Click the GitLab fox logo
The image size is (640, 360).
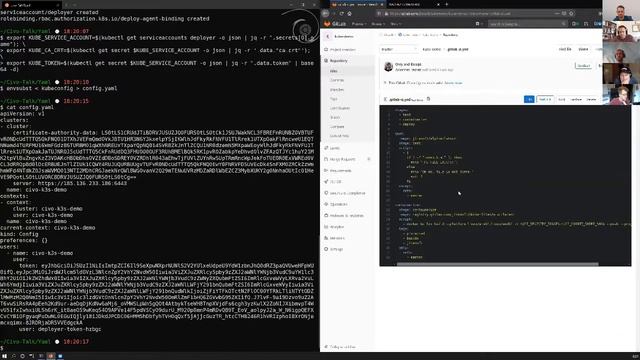click(327, 24)
